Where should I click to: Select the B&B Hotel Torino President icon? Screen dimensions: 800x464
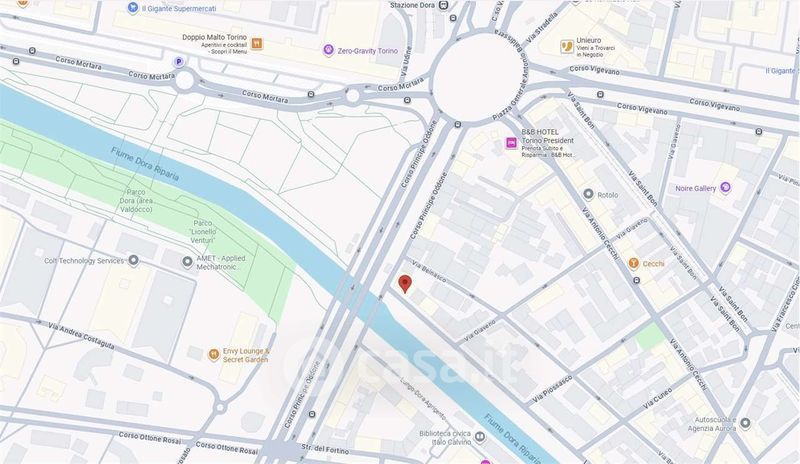coord(511,143)
